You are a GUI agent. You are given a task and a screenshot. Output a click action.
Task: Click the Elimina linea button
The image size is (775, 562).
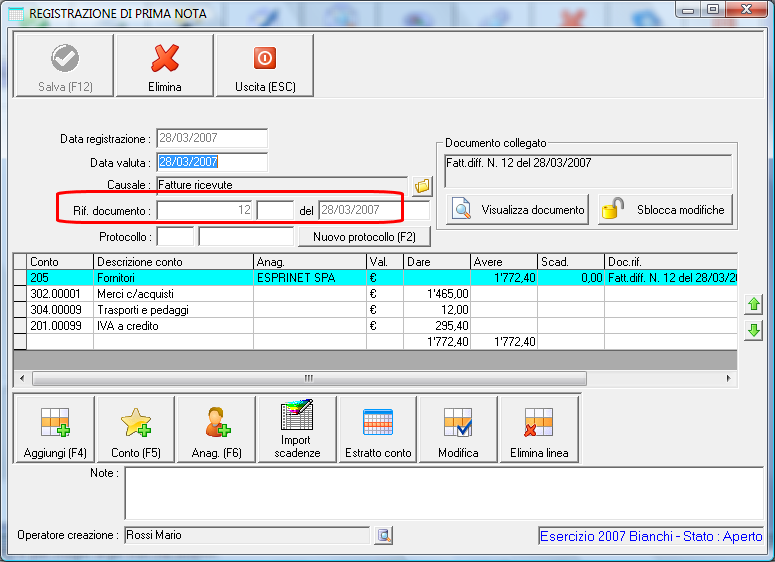coord(539,430)
